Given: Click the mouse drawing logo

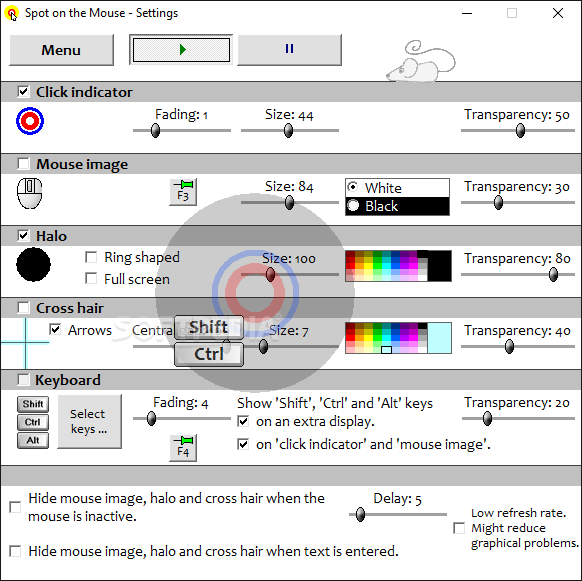Looking at the screenshot, I should [x=421, y=62].
